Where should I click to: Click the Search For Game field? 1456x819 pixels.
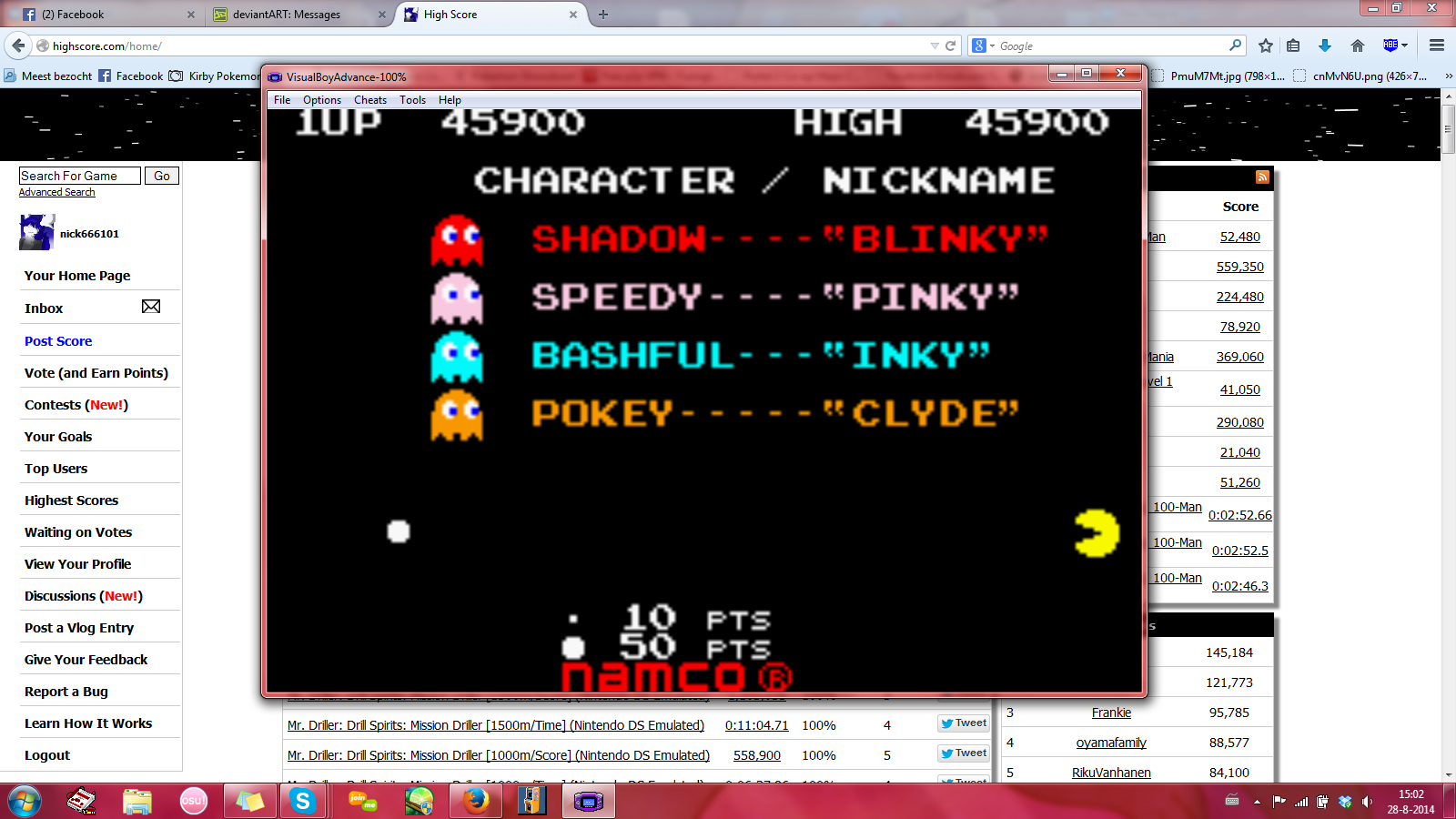pos(79,176)
